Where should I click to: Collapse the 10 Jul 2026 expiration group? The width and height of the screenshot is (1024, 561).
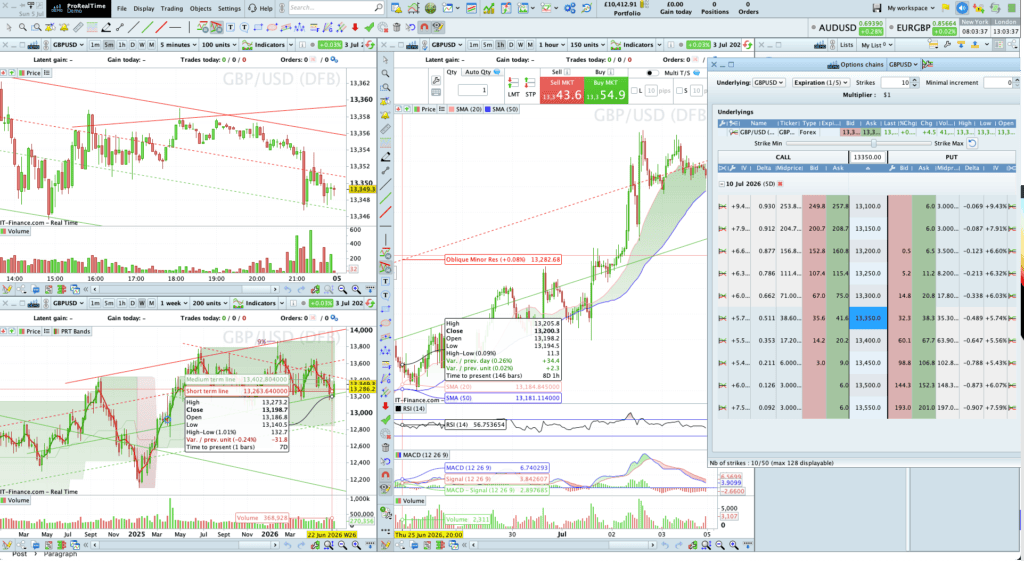[722, 184]
